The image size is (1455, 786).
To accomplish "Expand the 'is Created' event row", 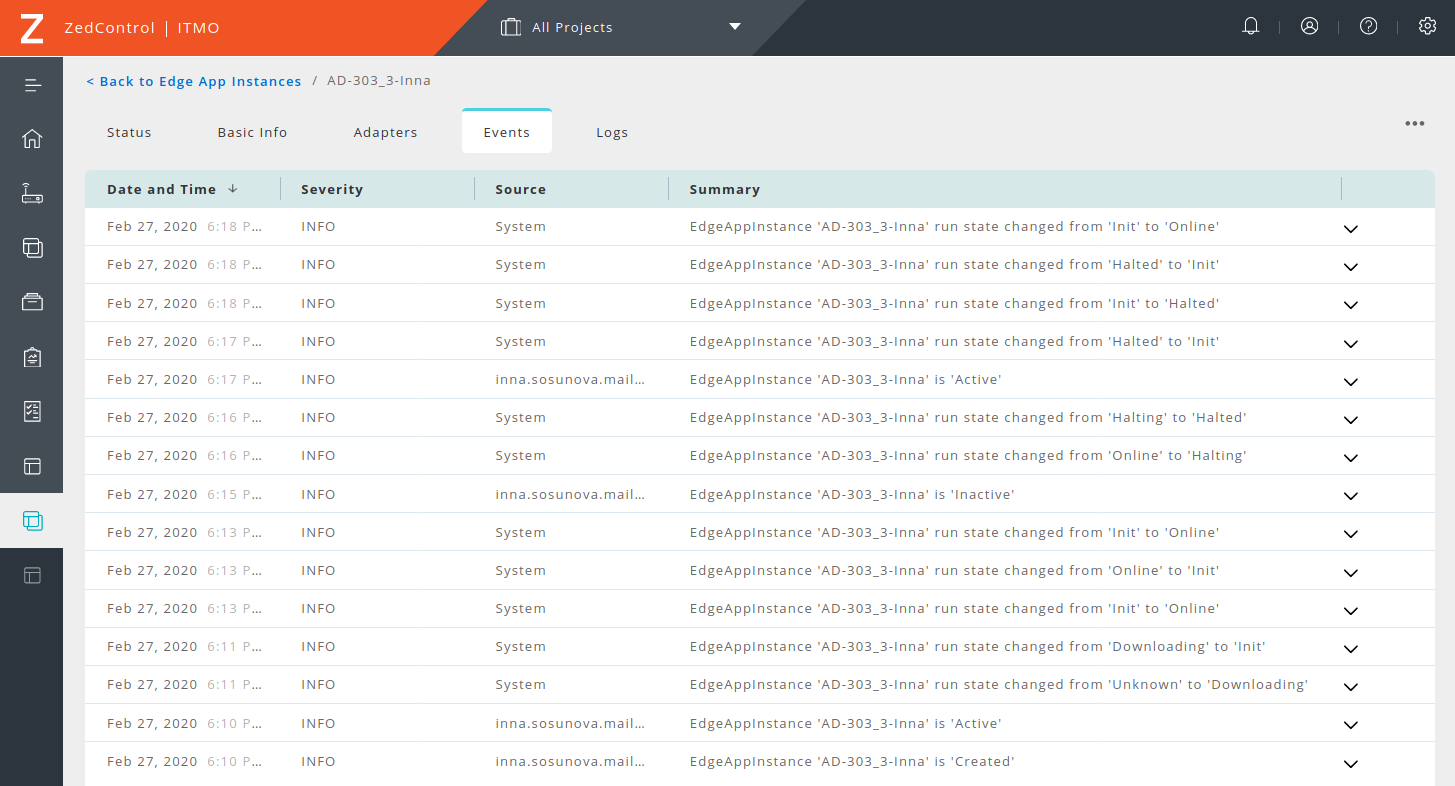I will [x=1350, y=764].
